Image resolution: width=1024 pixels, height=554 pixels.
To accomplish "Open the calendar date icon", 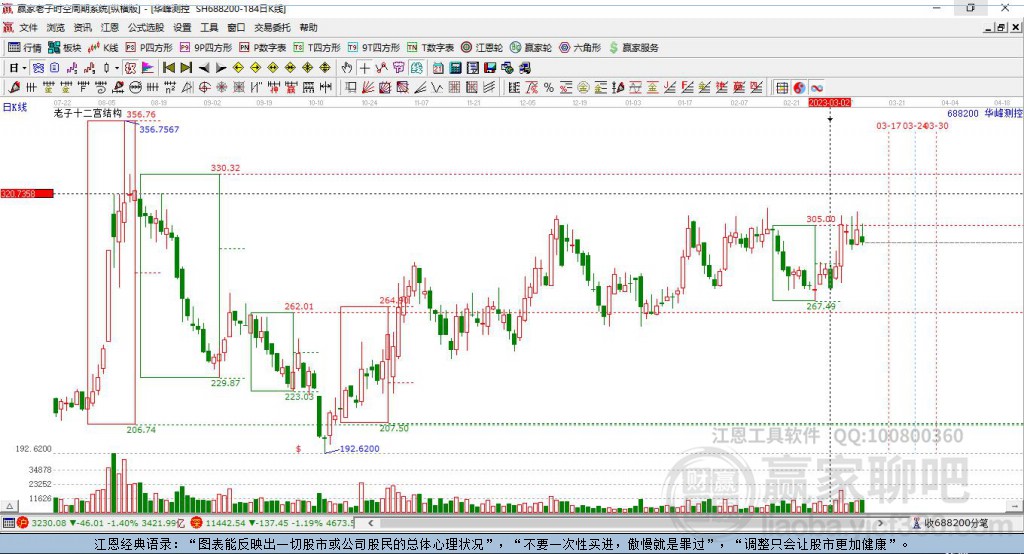I will (x=438, y=68).
